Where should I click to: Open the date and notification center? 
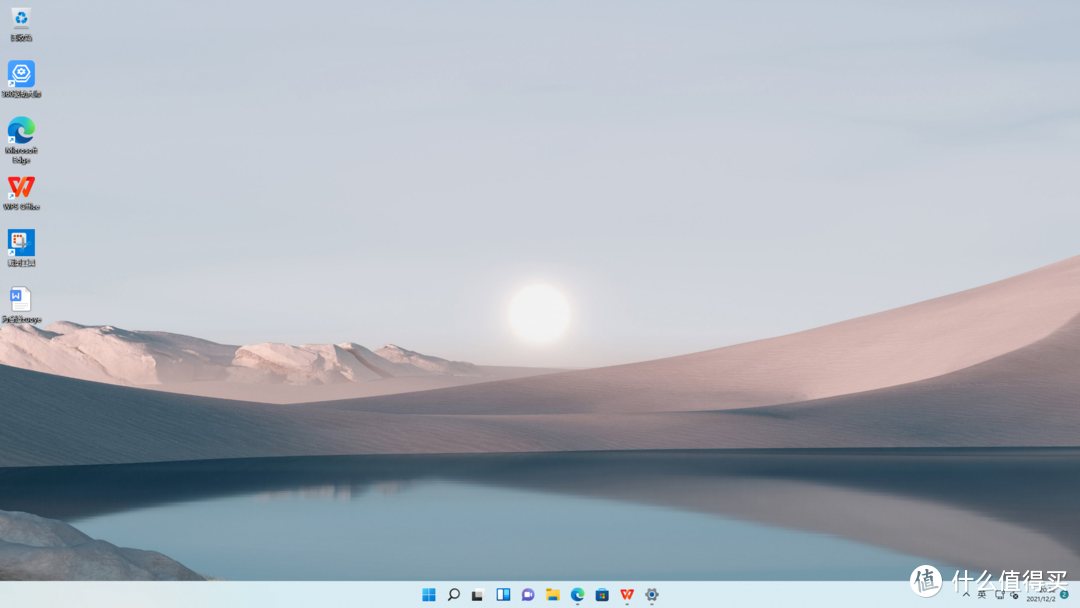1040,595
